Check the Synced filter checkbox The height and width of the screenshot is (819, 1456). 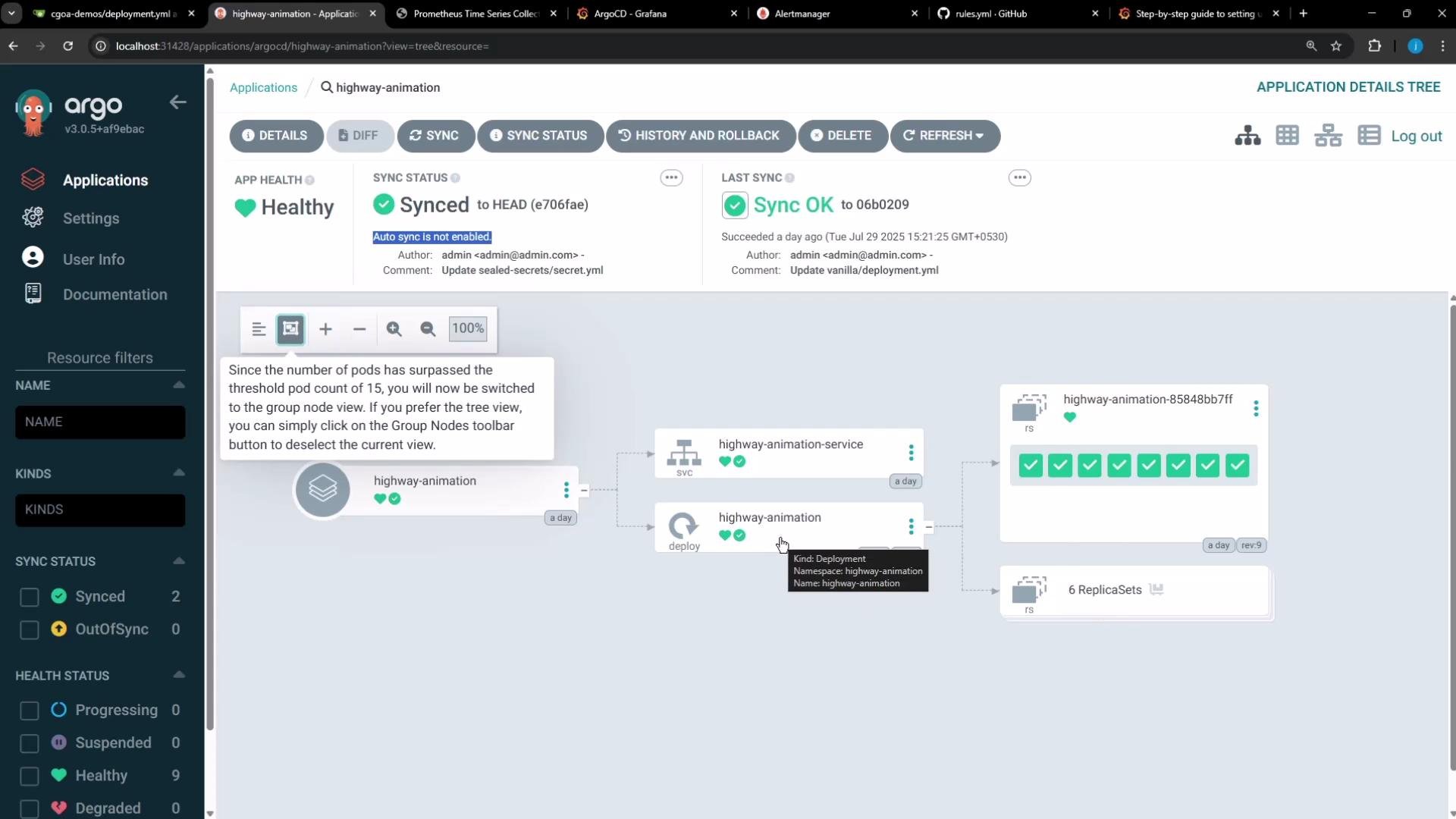pos(30,597)
